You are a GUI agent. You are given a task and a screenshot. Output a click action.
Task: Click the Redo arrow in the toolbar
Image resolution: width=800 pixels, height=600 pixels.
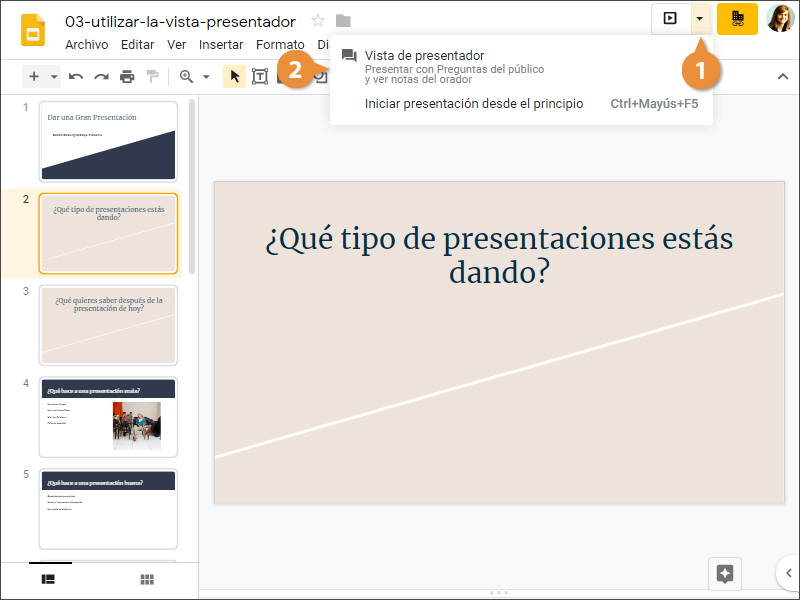click(x=101, y=76)
